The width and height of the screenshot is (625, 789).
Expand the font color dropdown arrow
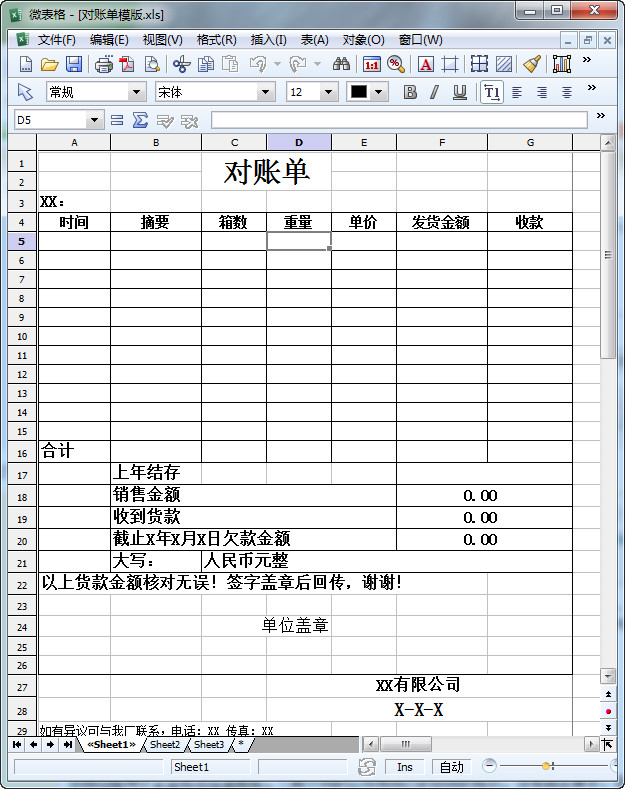tap(379, 92)
